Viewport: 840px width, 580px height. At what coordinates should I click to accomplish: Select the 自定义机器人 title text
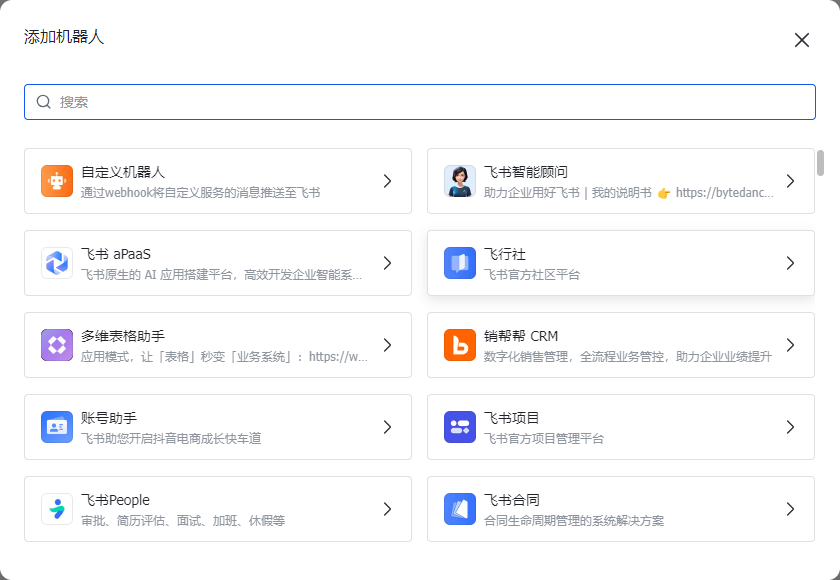(x=123, y=172)
